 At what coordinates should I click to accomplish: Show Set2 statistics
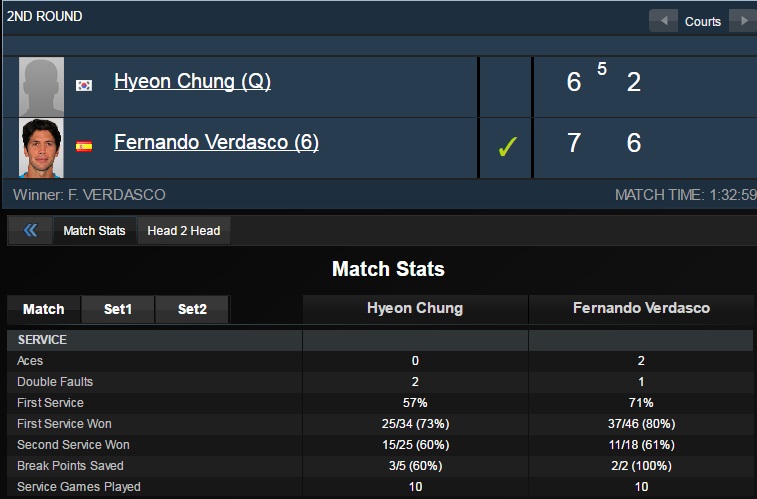[x=192, y=309]
